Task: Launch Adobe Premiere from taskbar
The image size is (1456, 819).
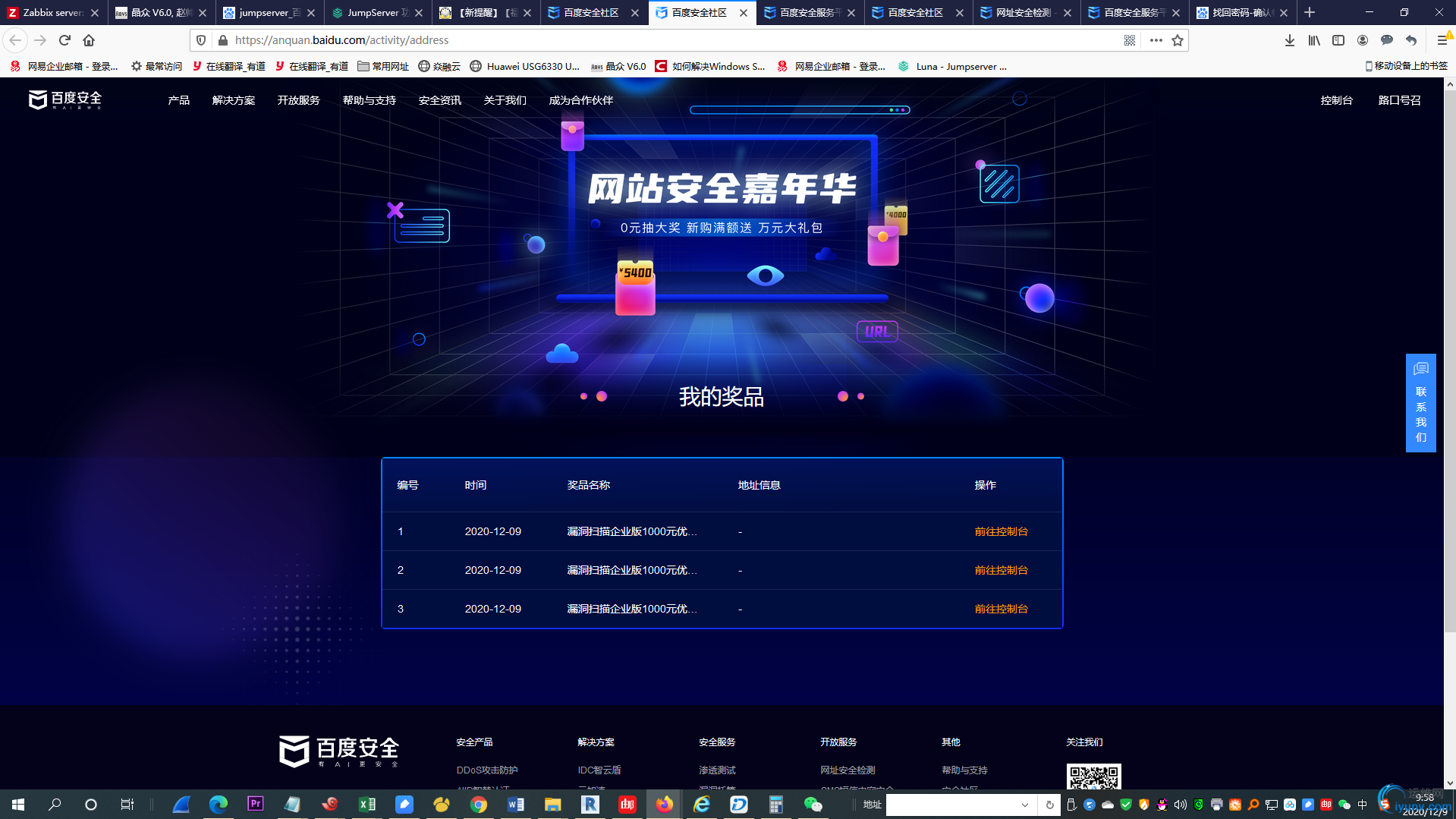Action: point(256,804)
